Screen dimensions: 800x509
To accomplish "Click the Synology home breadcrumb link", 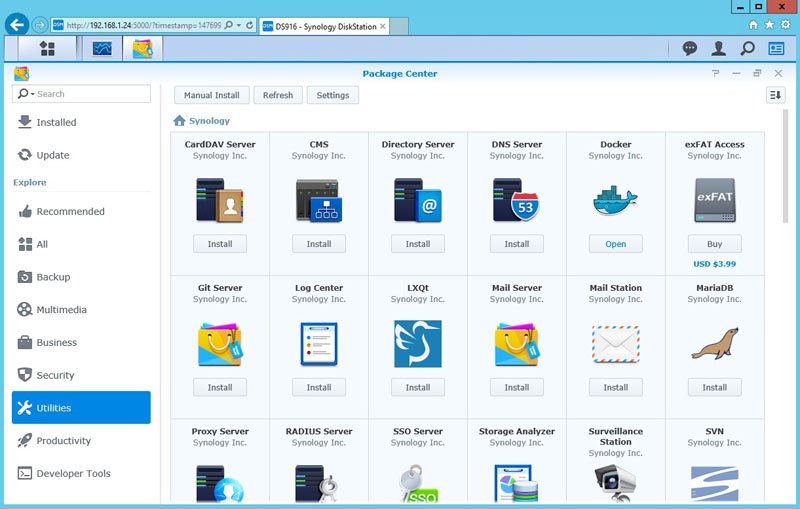I will pos(202,121).
